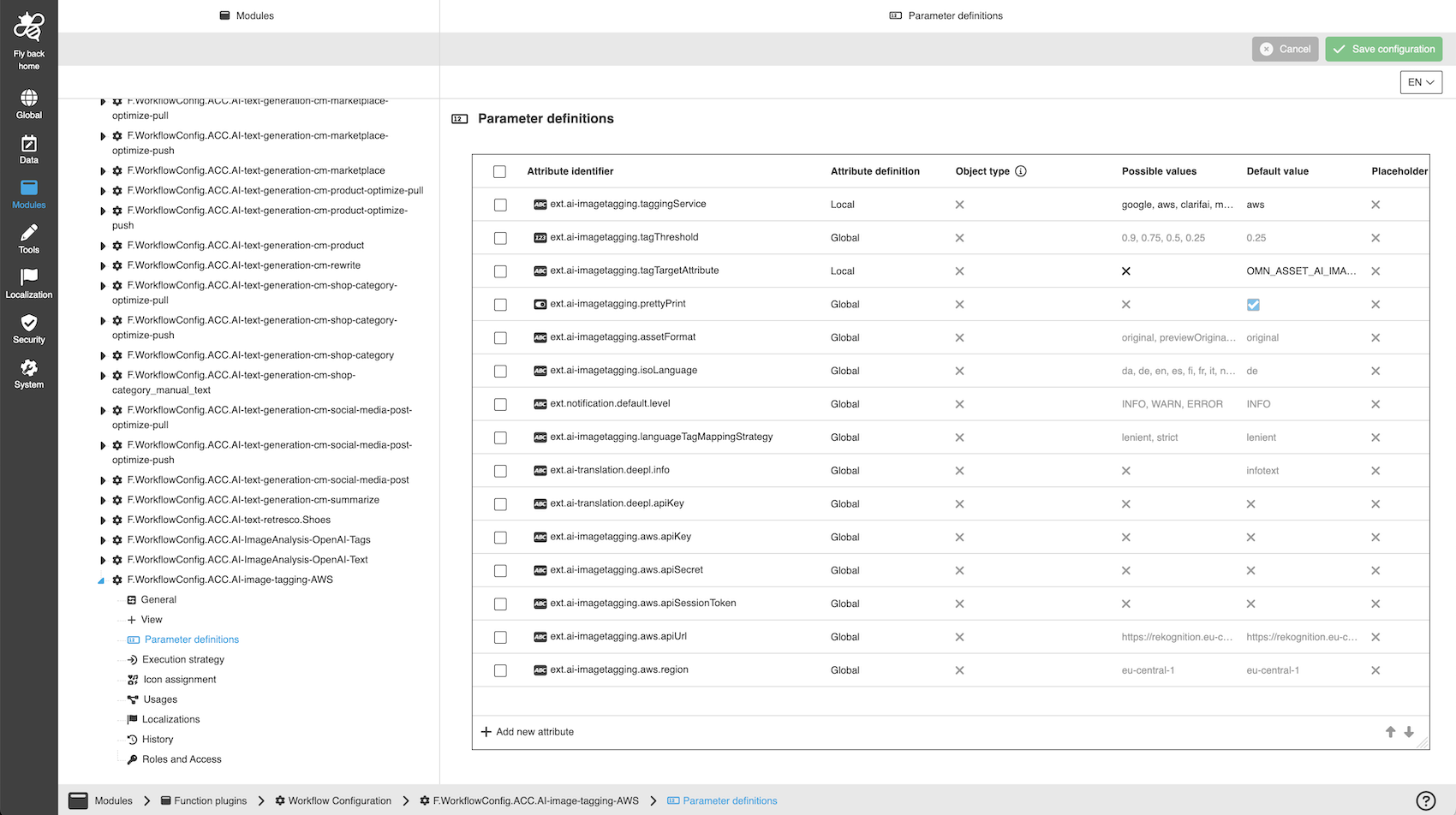Check the row for ext.ai-imagetagging.taggingService
The width and height of the screenshot is (1456, 815).
click(500, 205)
